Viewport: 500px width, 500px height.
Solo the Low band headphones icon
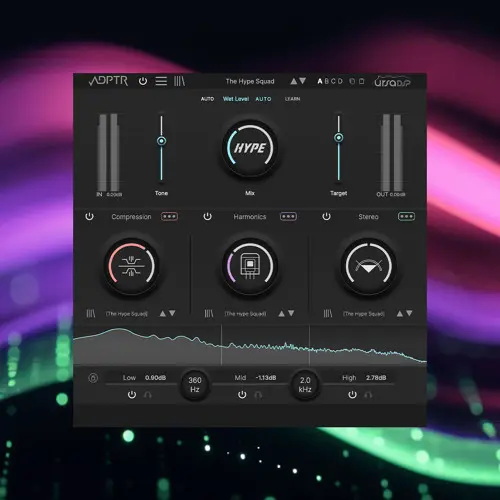[148, 395]
